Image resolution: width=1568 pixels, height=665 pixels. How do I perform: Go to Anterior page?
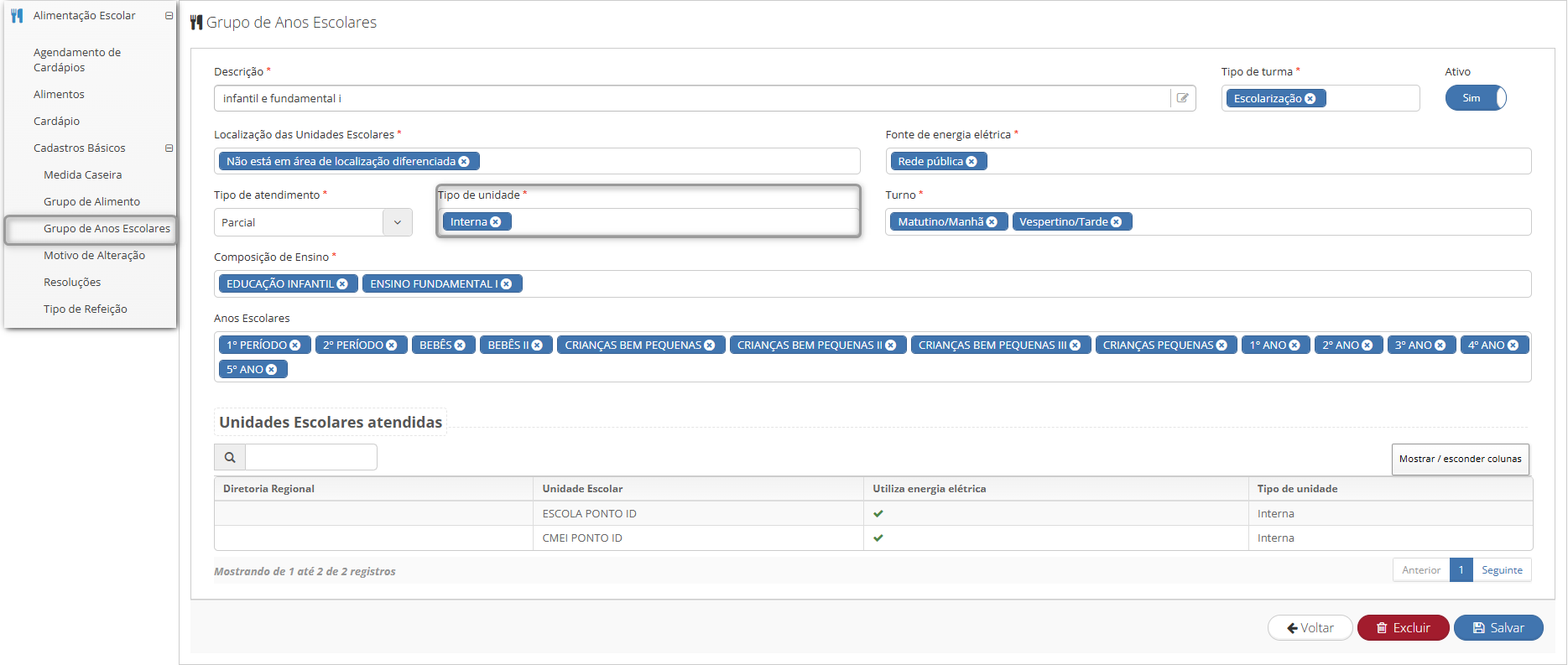(1421, 570)
